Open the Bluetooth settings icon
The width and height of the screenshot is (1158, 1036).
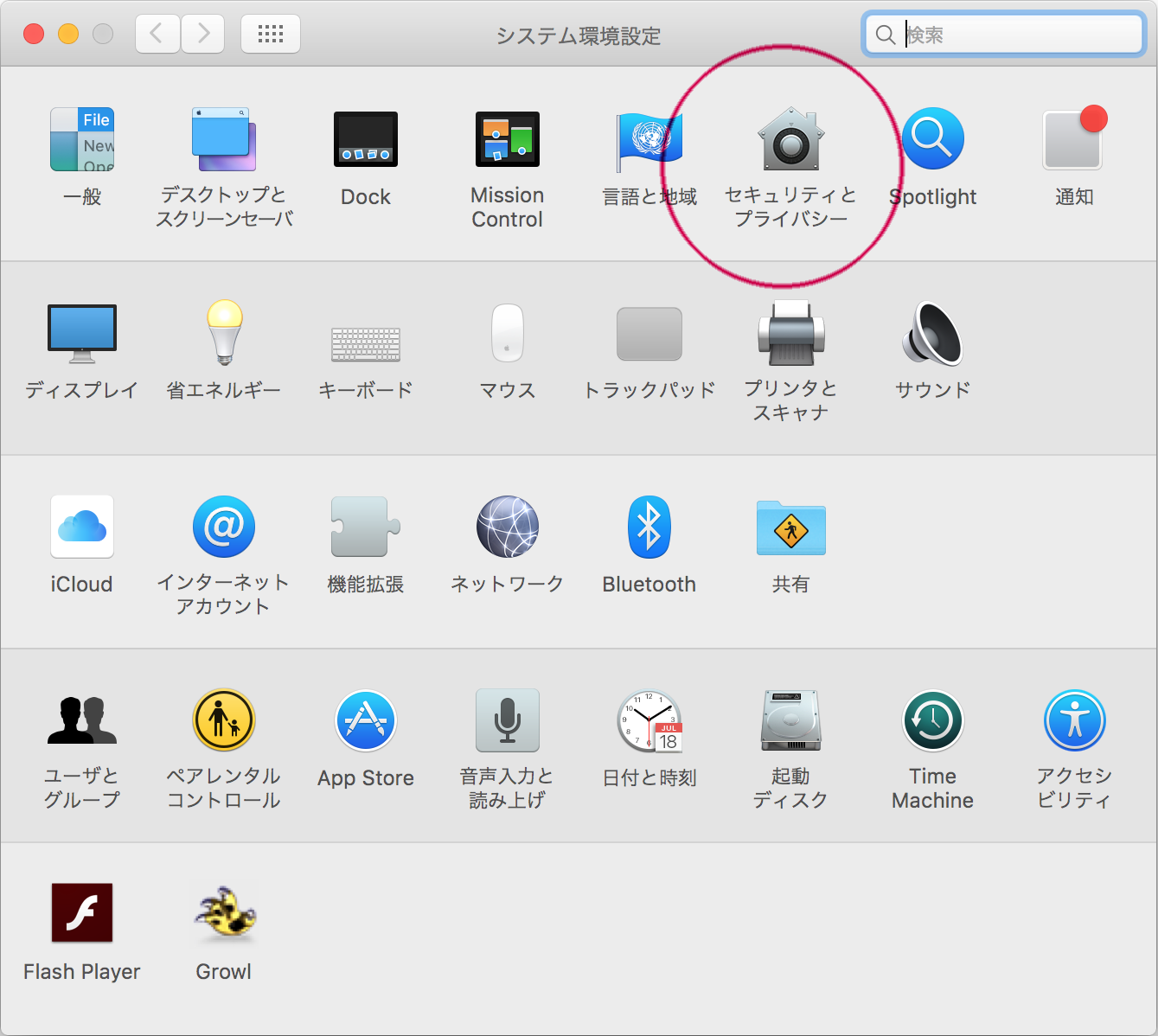click(x=649, y=528)
